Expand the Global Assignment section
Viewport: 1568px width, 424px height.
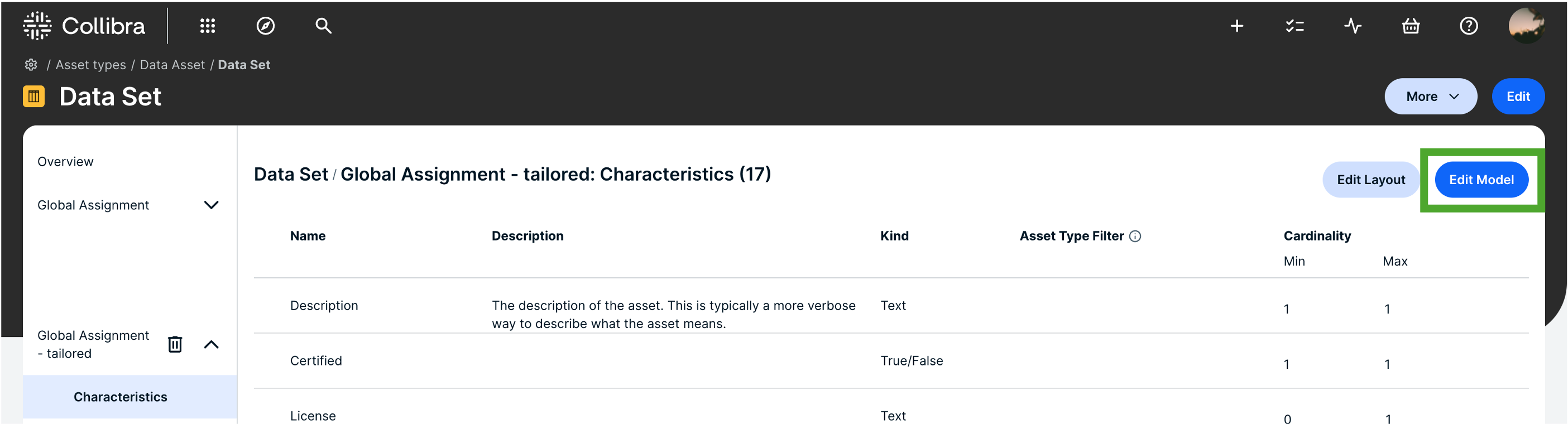[210, 205]
